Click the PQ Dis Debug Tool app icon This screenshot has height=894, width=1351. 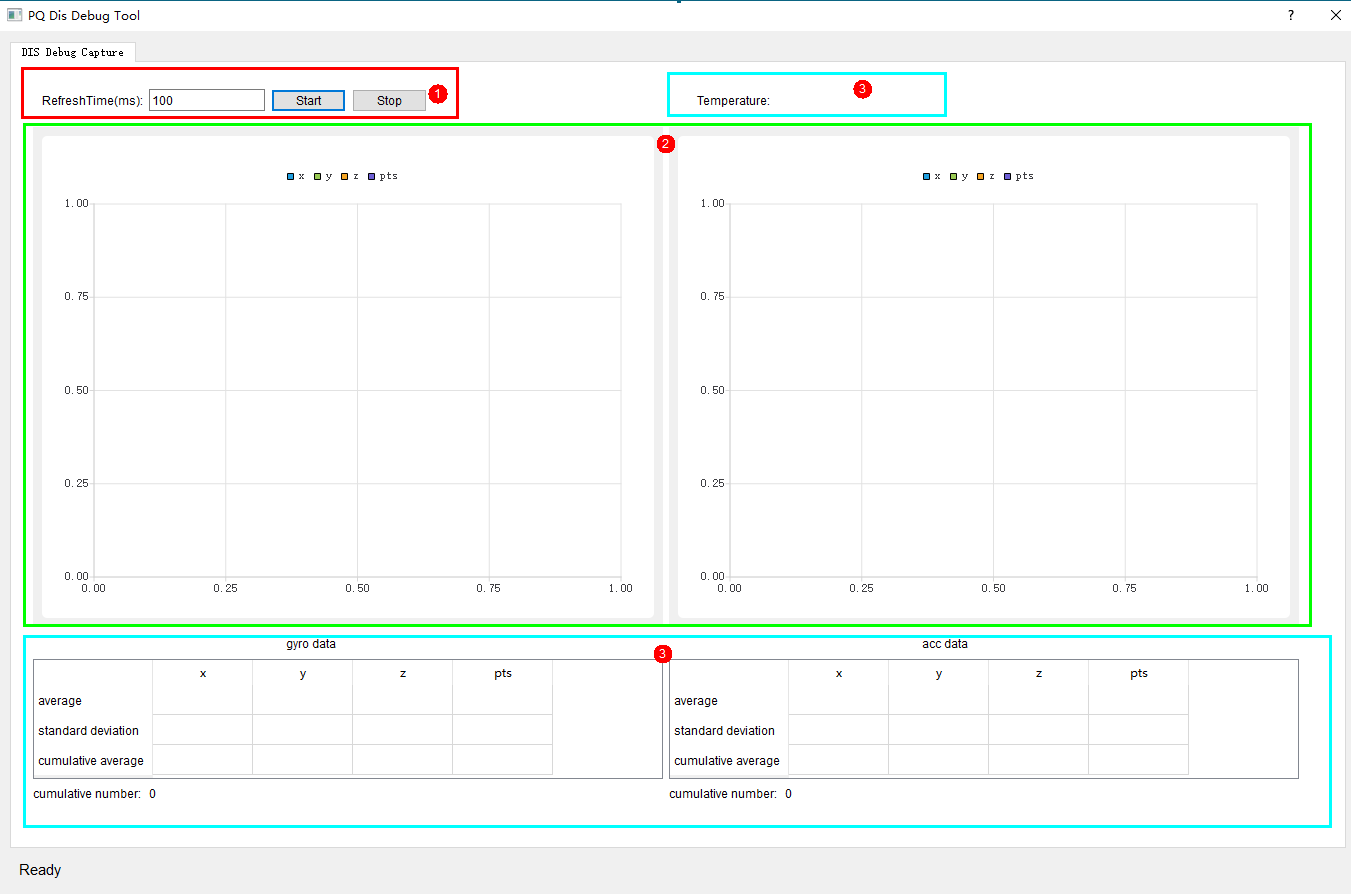pyautogui.click(x=15, y=15)
